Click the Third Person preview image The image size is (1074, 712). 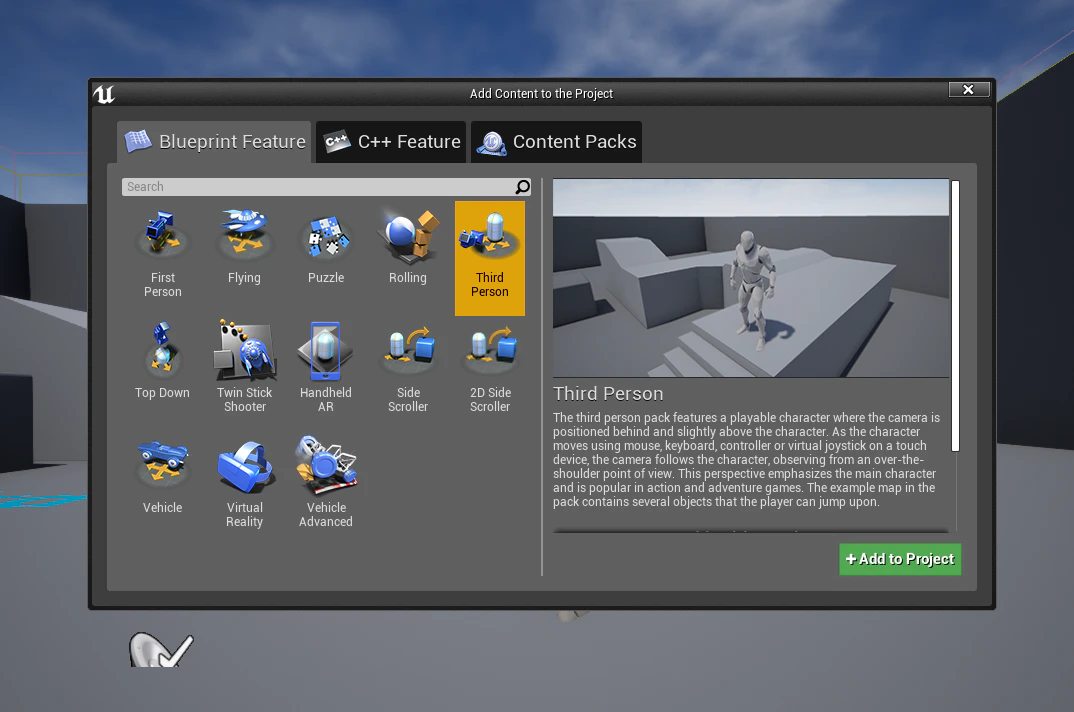click(x=751, y=278)
